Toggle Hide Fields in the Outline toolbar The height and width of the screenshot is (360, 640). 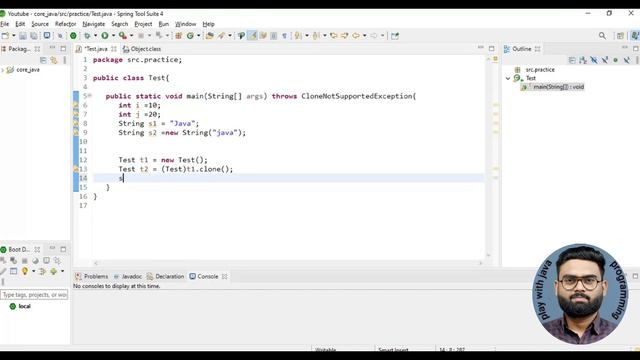[594, 60]
